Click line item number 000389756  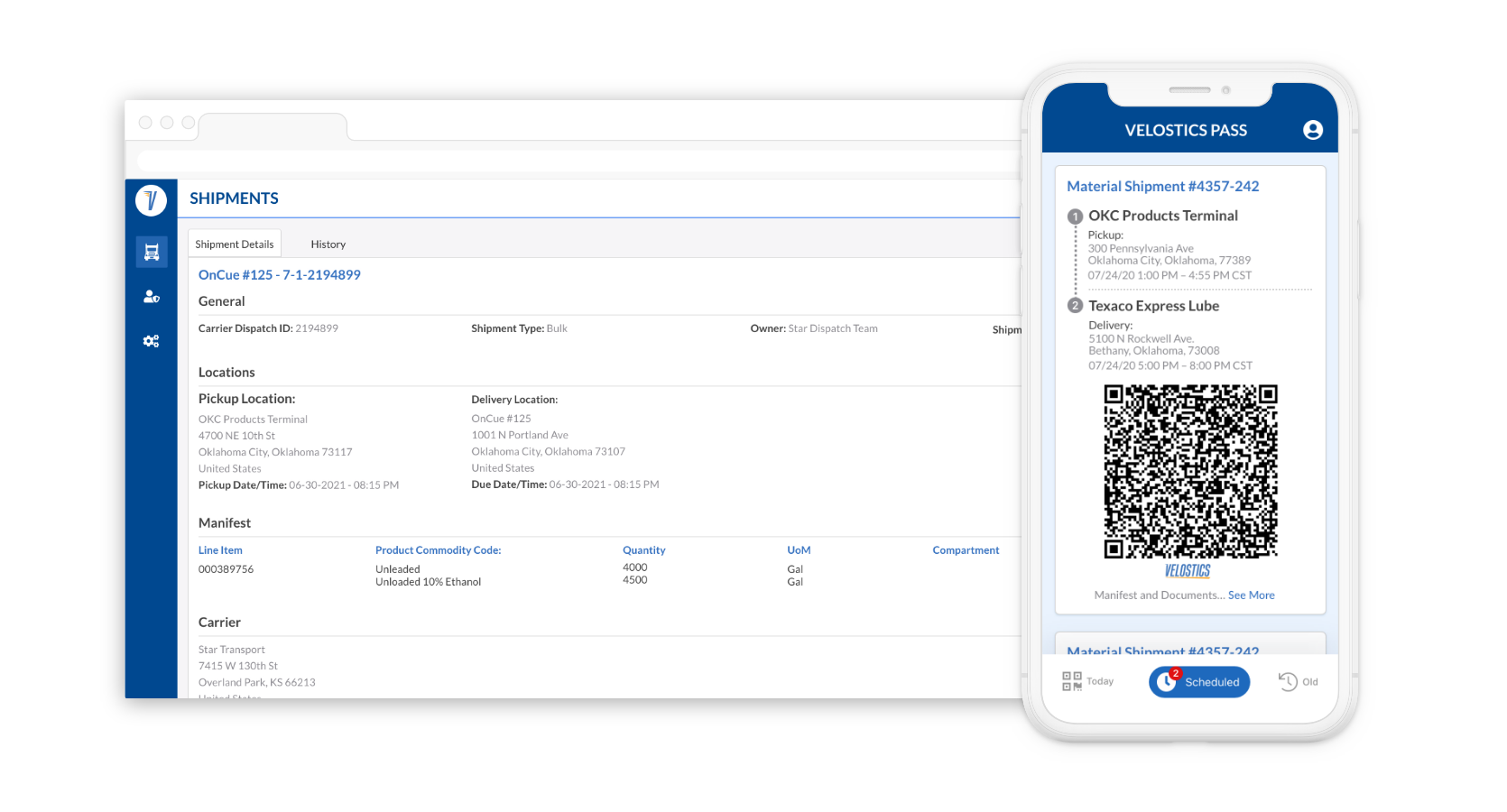click(x=226, y=569)
